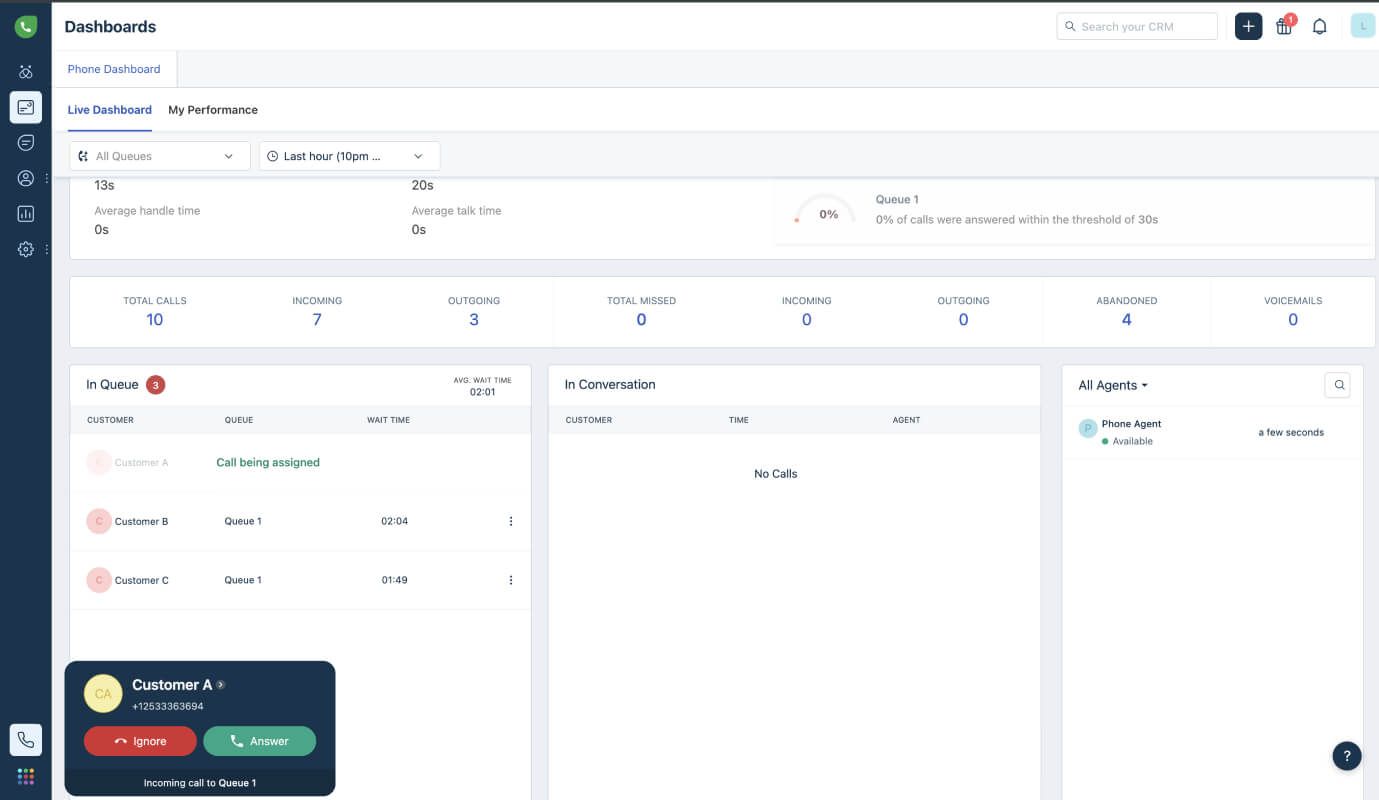Screen dimensions: 1379x800
Task: Click the Phone Agent name in the agents list
Action: [1132, 424]
